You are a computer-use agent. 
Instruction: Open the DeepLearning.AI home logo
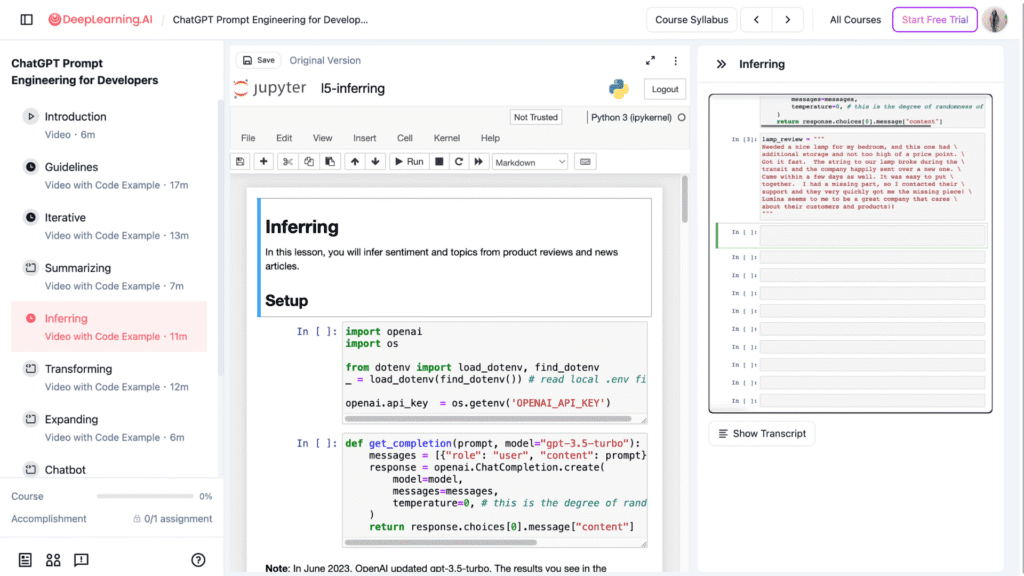coord(101,20)
